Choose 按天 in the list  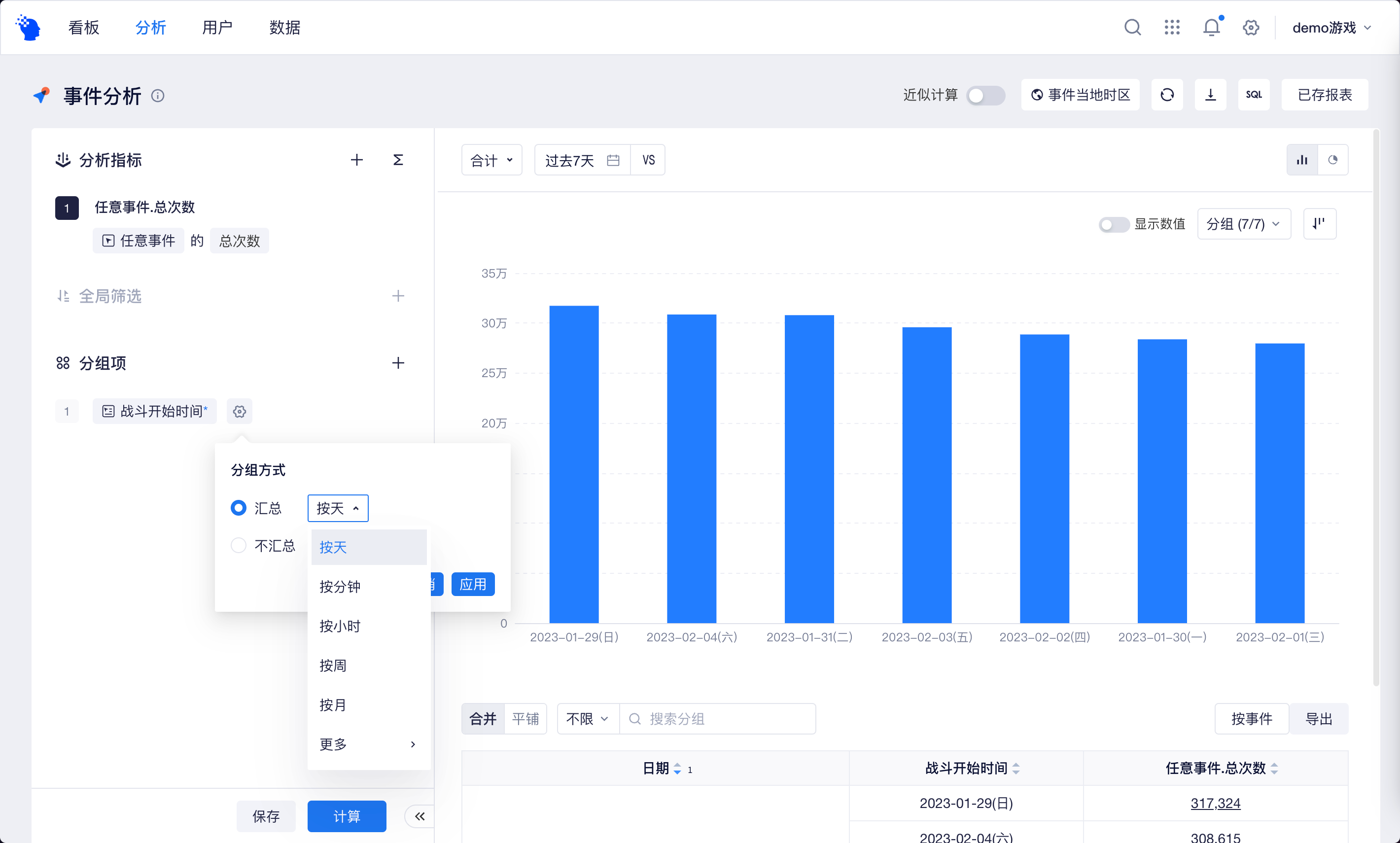pos(369,547)
